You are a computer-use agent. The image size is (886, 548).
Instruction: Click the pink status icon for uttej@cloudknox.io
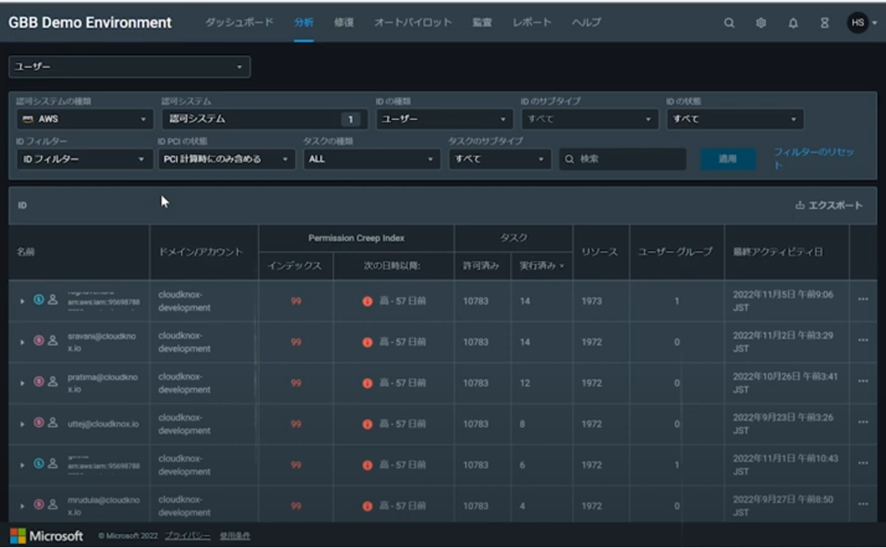[x=39, y=423]
